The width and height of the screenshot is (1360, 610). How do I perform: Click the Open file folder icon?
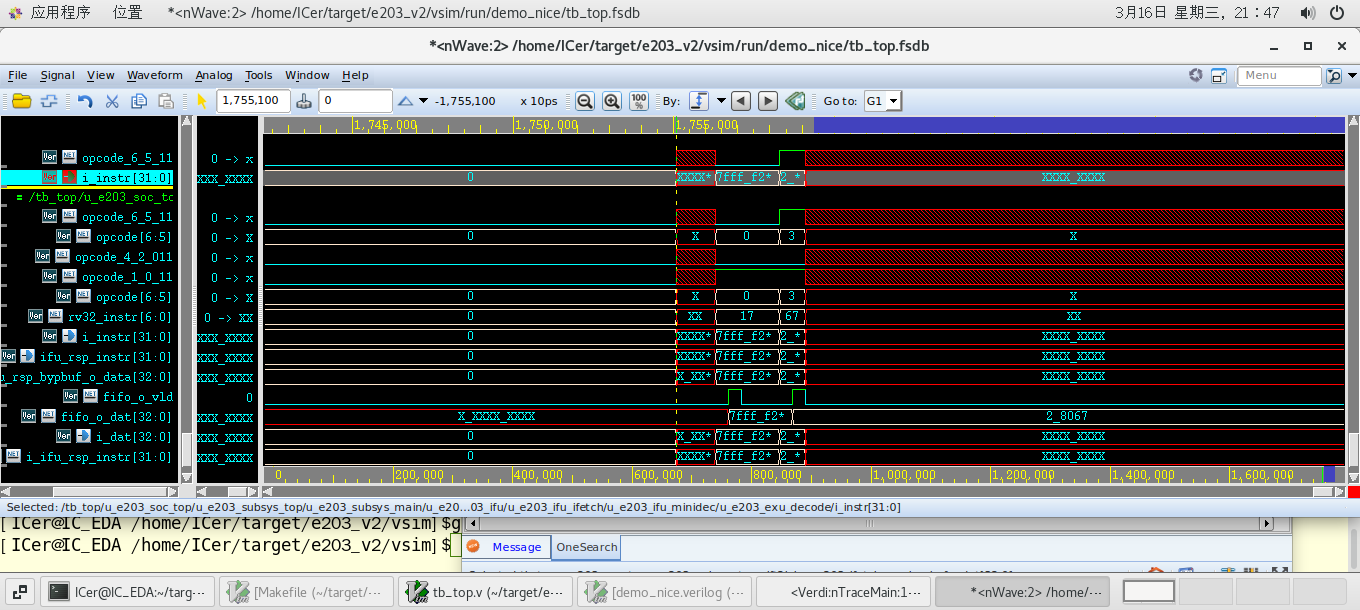(x=21, y=101)
